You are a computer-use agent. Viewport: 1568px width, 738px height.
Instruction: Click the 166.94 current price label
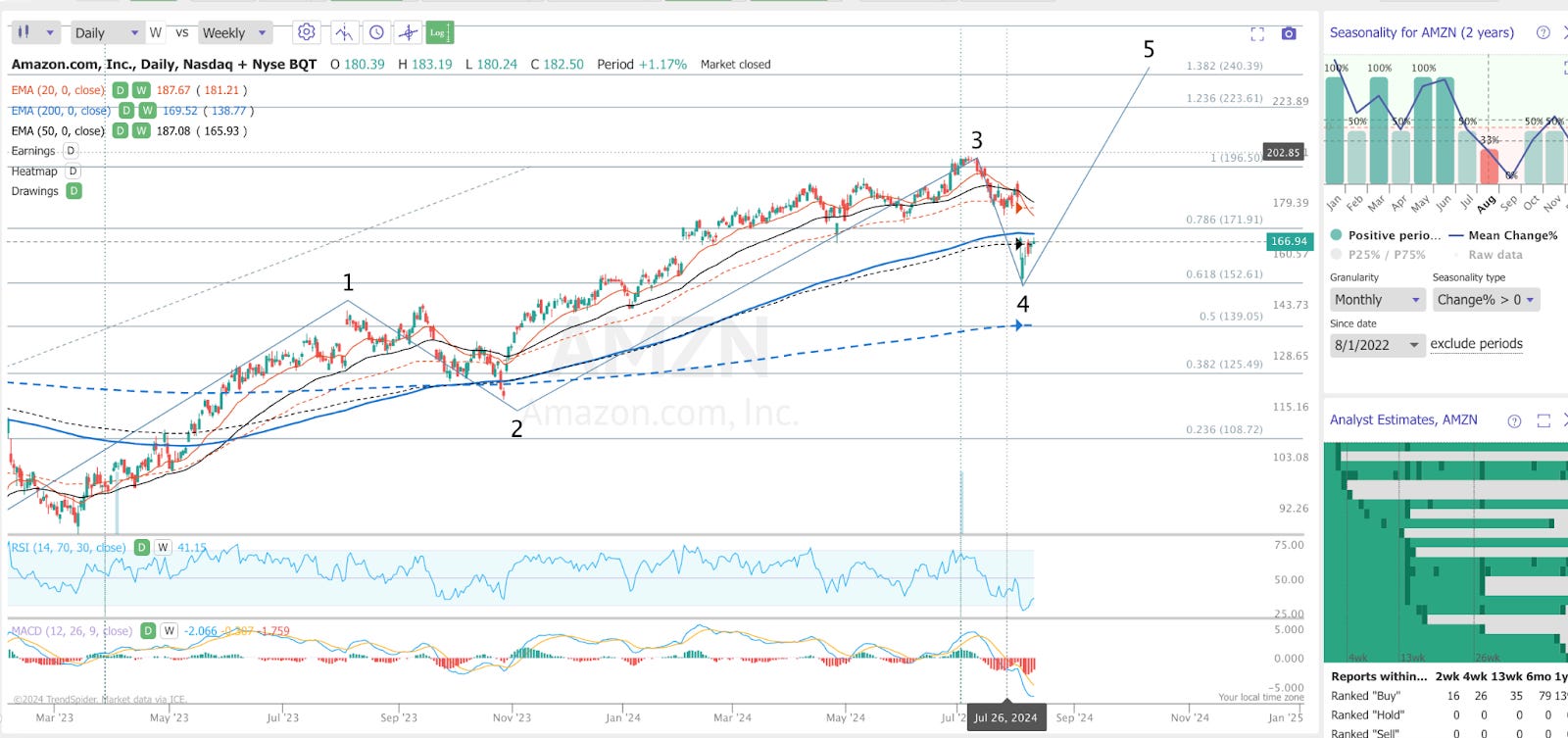point(1288,241)
